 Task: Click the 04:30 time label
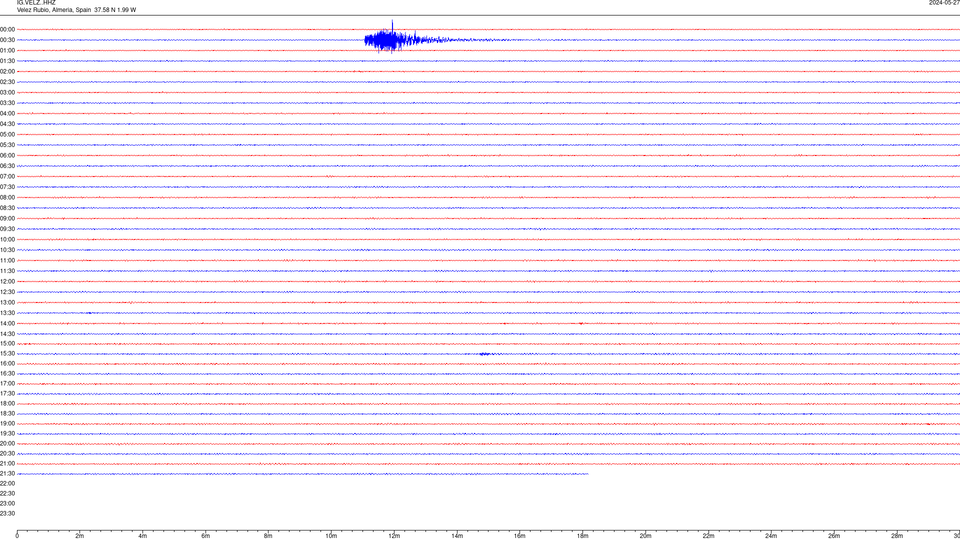click(7, 124)
